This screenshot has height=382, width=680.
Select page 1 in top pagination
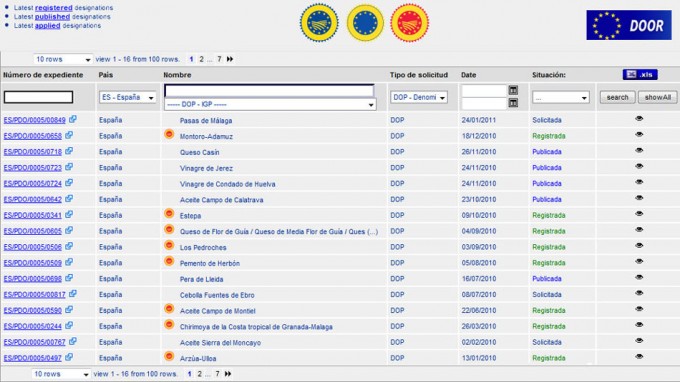[x=191, y=59]
